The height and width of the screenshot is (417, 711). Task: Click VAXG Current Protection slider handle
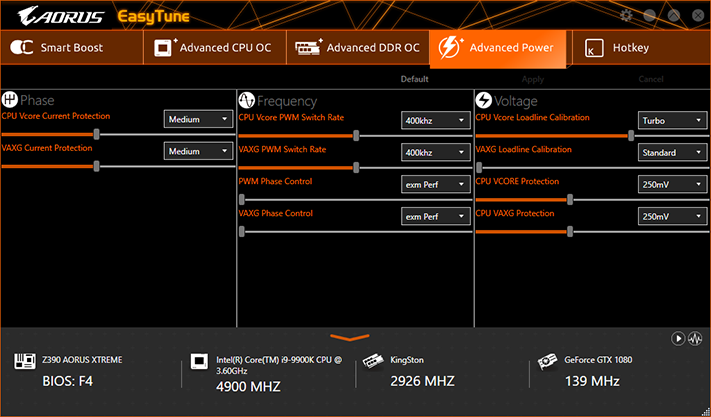(x=96, y=166)
